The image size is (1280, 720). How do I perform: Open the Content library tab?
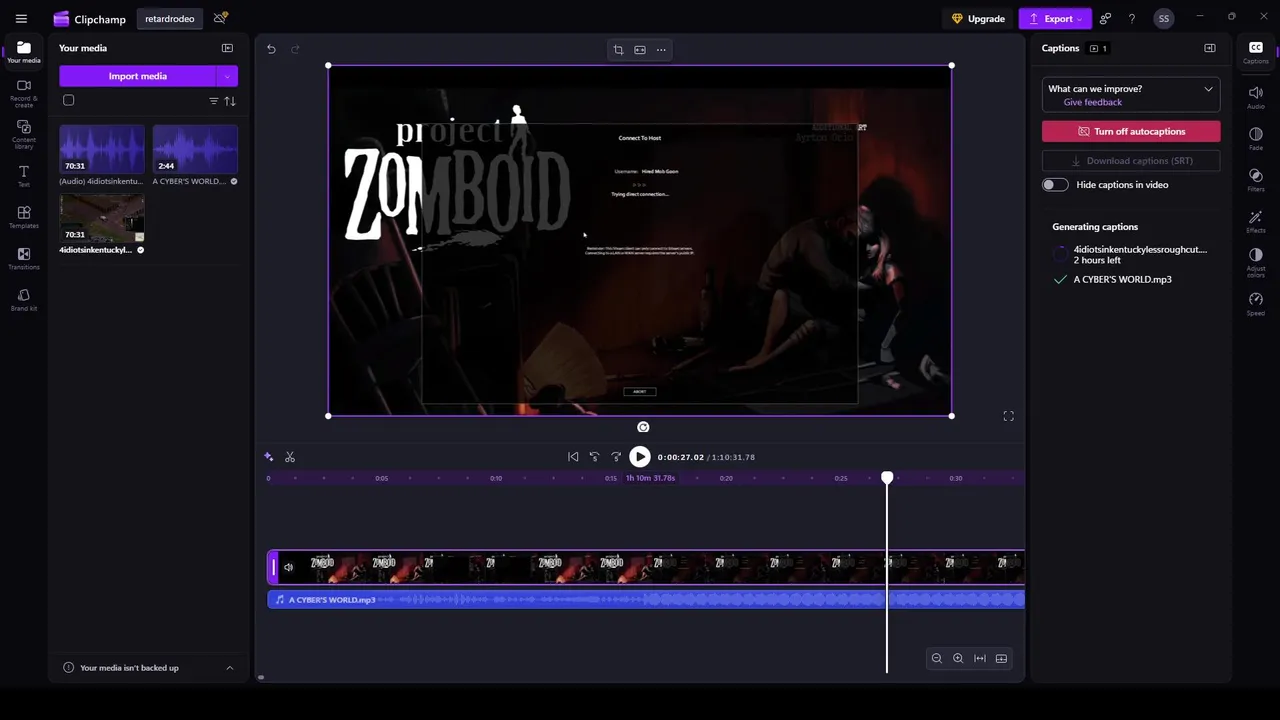(24, 134)
